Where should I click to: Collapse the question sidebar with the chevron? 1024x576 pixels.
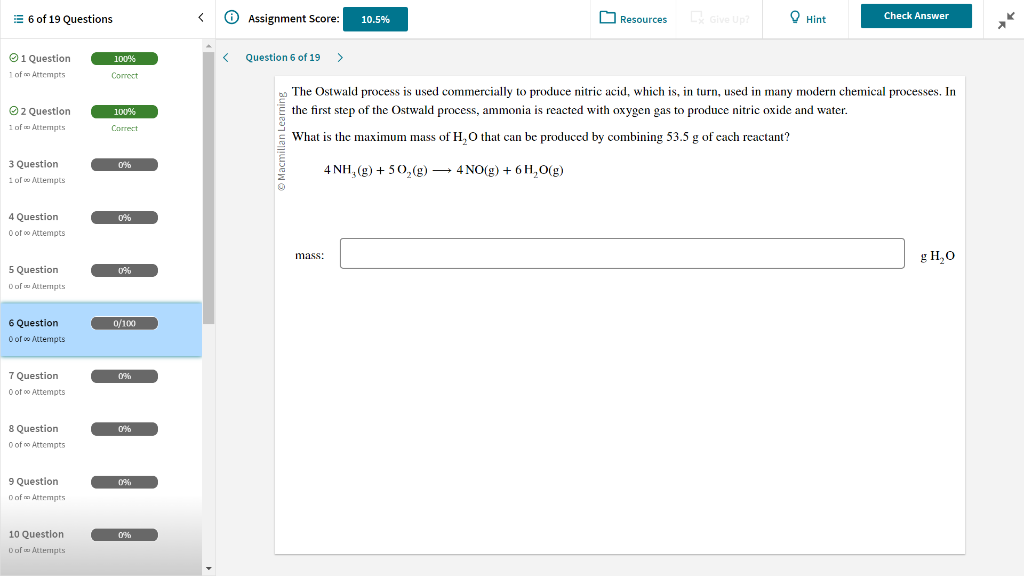[200, 18]
